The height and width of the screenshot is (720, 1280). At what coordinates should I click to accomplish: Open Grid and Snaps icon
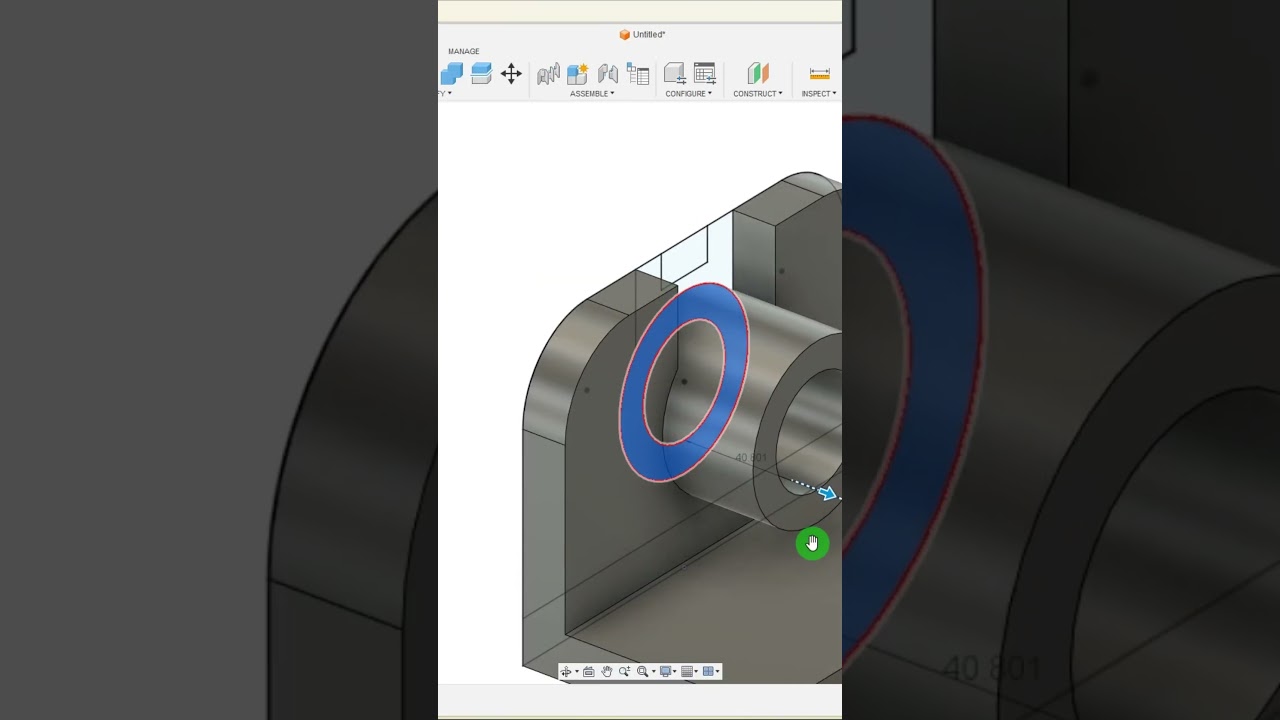(687, 672)
